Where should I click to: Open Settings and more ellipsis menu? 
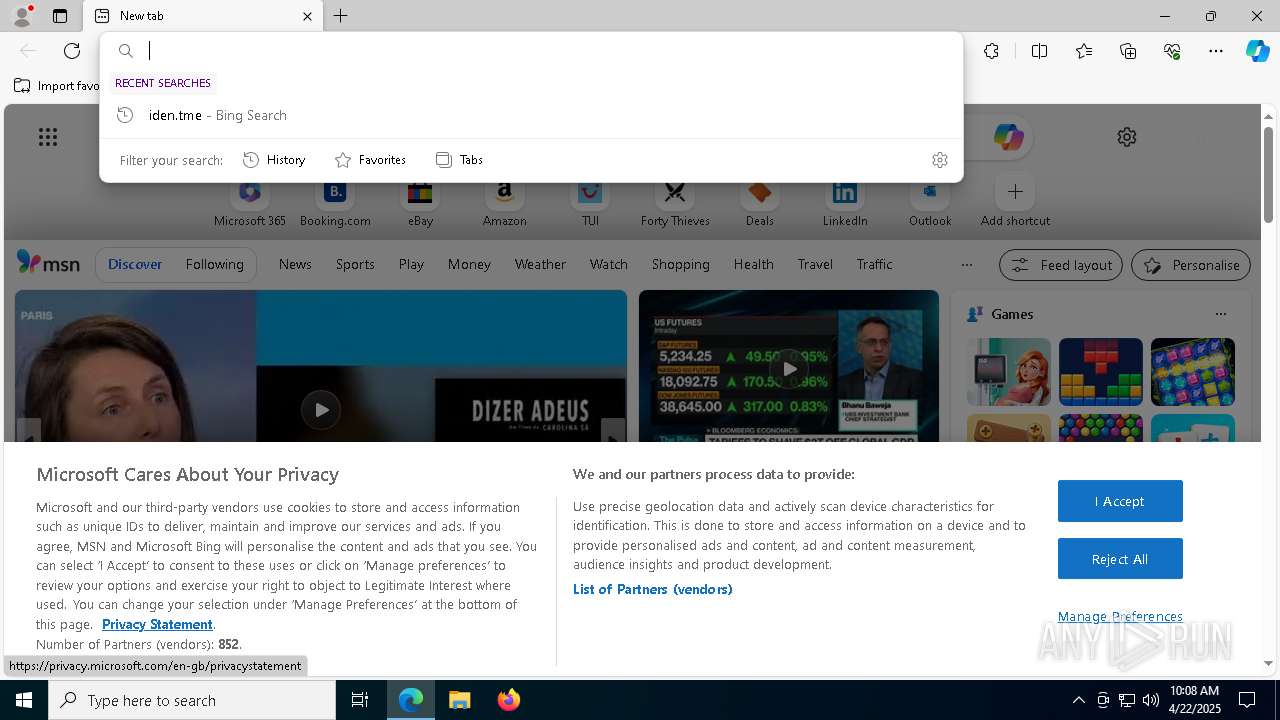(1216, 51)
